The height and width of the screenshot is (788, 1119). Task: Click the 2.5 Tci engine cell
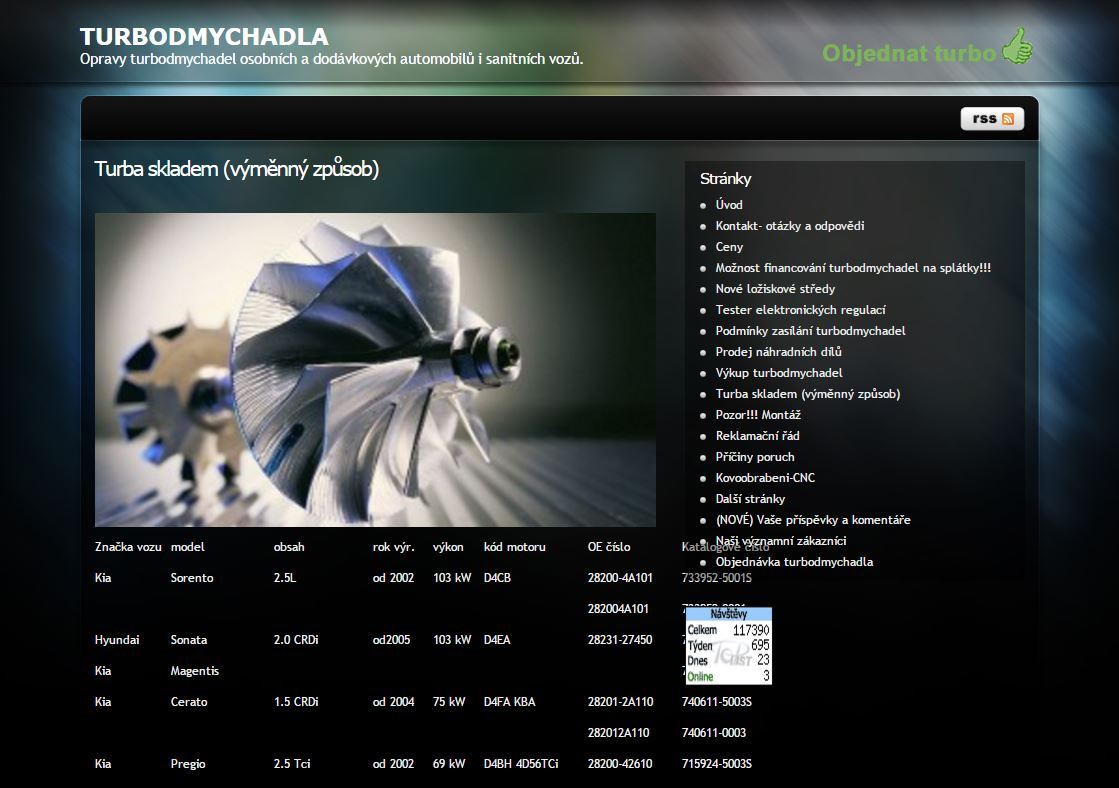click(x=292, y=764)
